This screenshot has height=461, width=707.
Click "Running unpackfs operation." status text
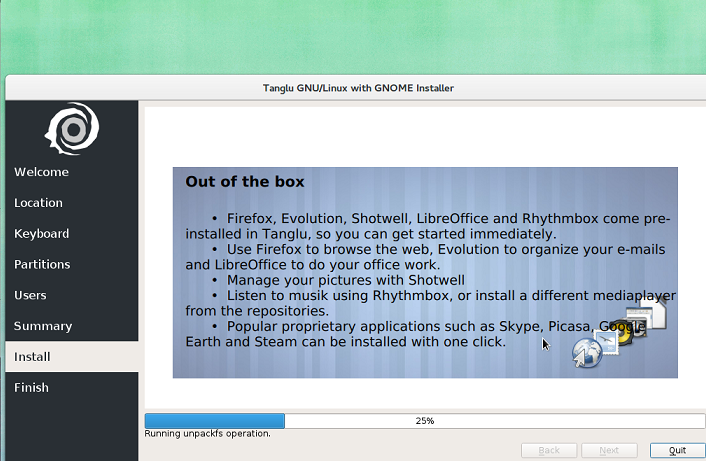click(207, 433)
